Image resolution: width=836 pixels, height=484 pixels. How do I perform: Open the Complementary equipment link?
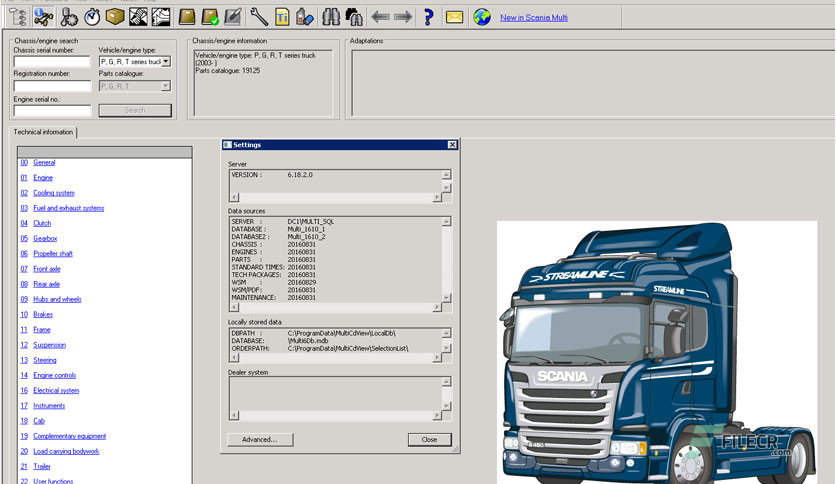[70, 436]
